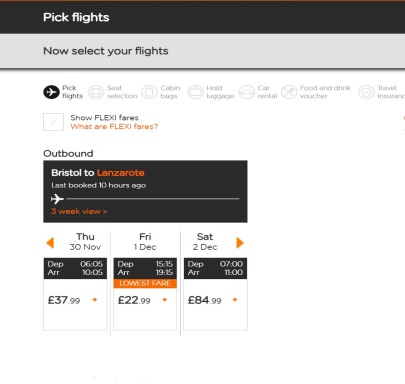Open the Cabin bags step icon
The image size is (405, 384).
[x=149, y=92]
